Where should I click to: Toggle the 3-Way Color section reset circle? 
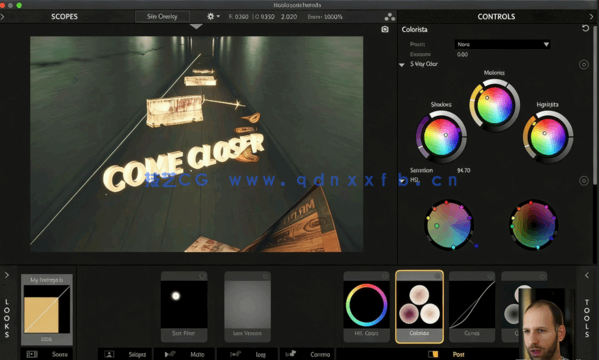tap(583, 65)
